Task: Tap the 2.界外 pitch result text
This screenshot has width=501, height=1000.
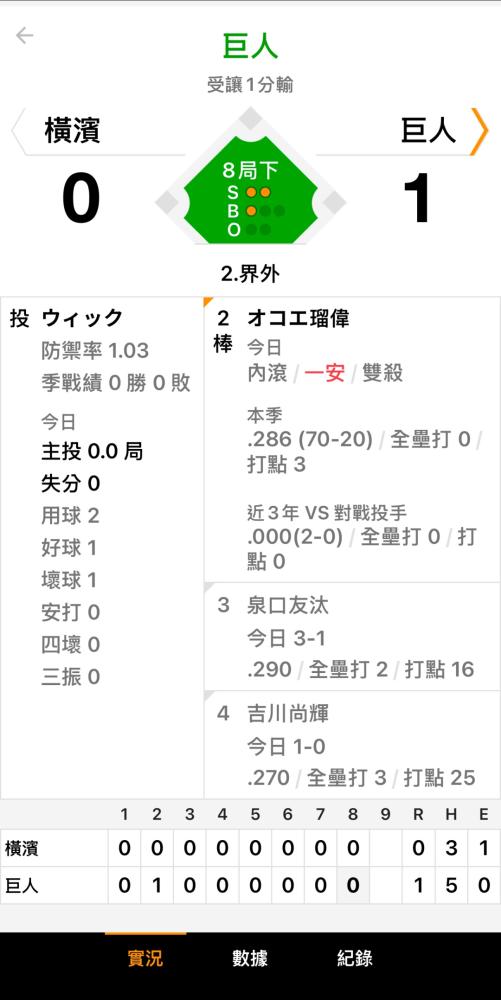Action: click(x=250, y=274)
